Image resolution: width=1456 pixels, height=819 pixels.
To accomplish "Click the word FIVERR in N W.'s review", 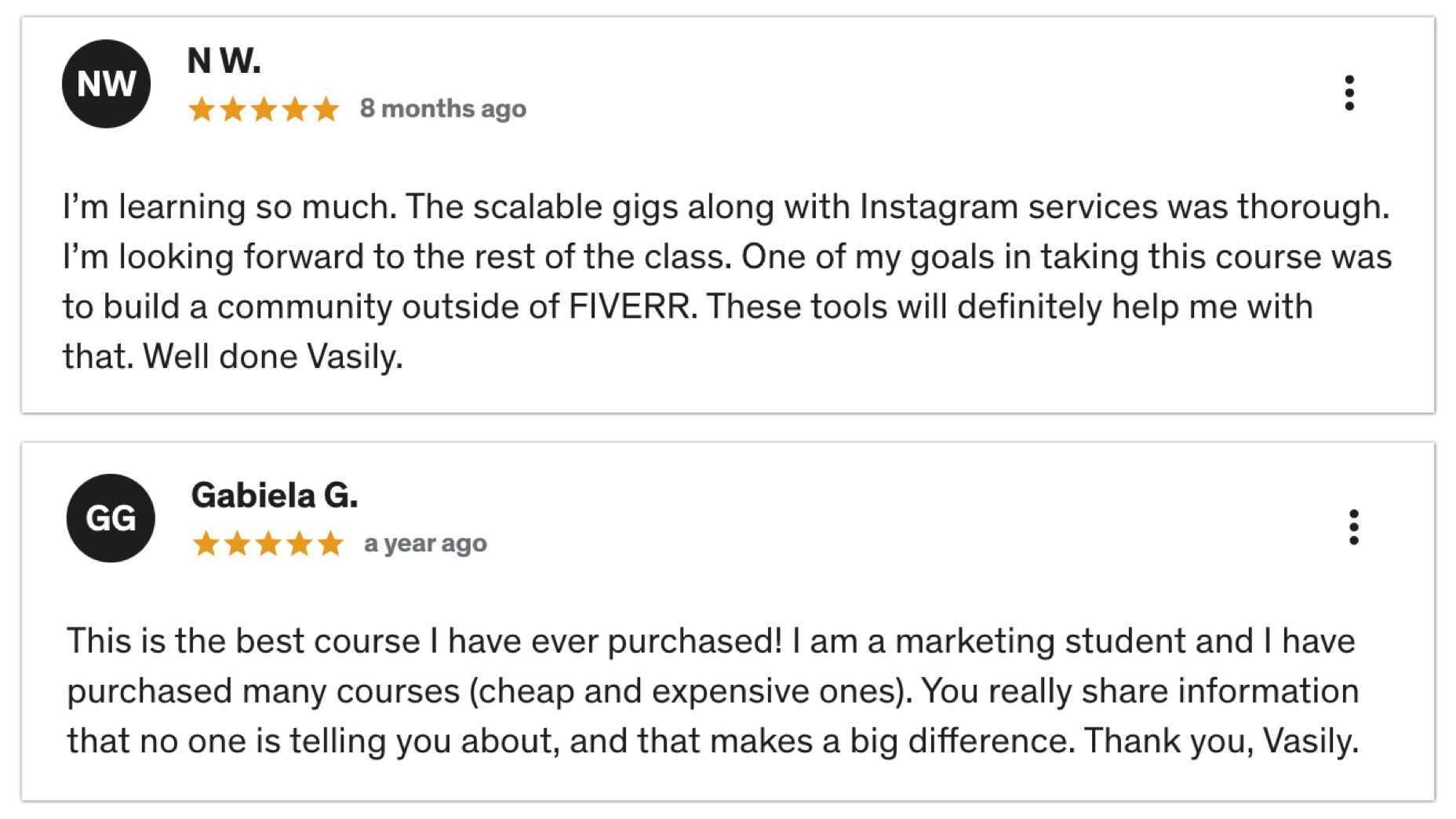I will pyautogui.click(x=632, y=307).
